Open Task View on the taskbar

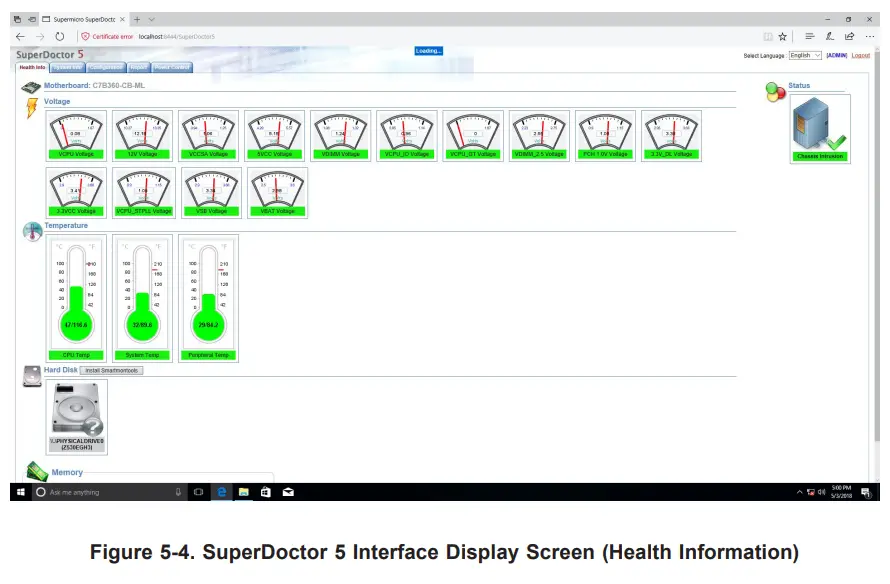coord(198,492)
